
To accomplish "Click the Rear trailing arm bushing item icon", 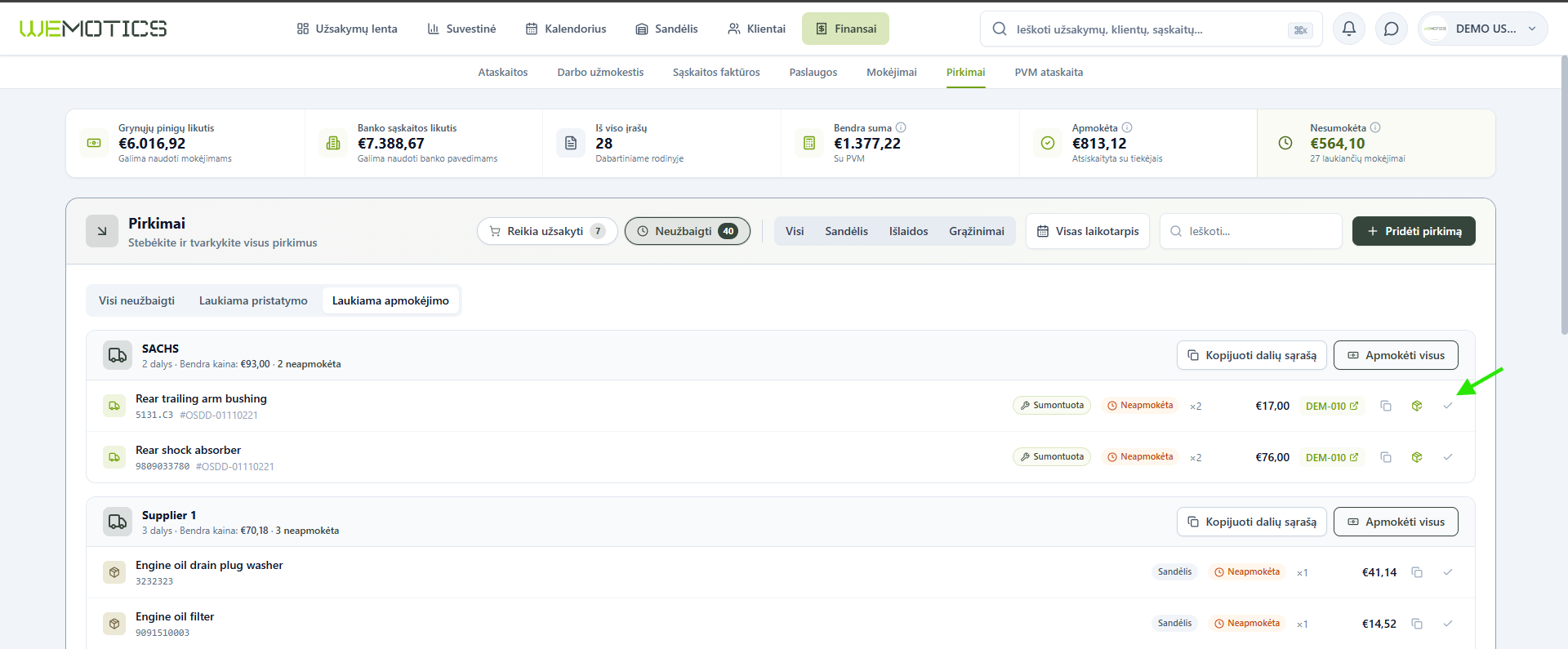I will tap(114, 406).
